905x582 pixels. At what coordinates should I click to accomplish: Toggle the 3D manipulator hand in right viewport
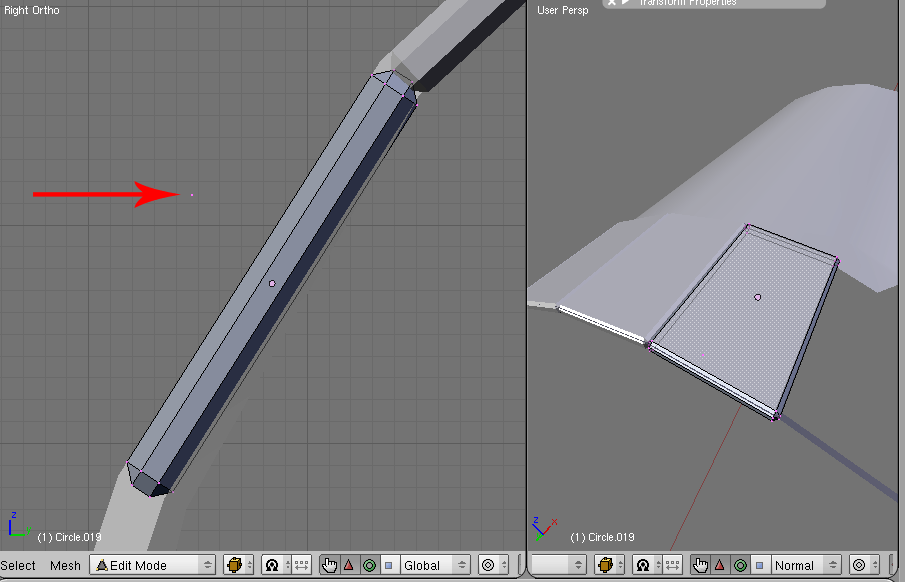point(700,565)
